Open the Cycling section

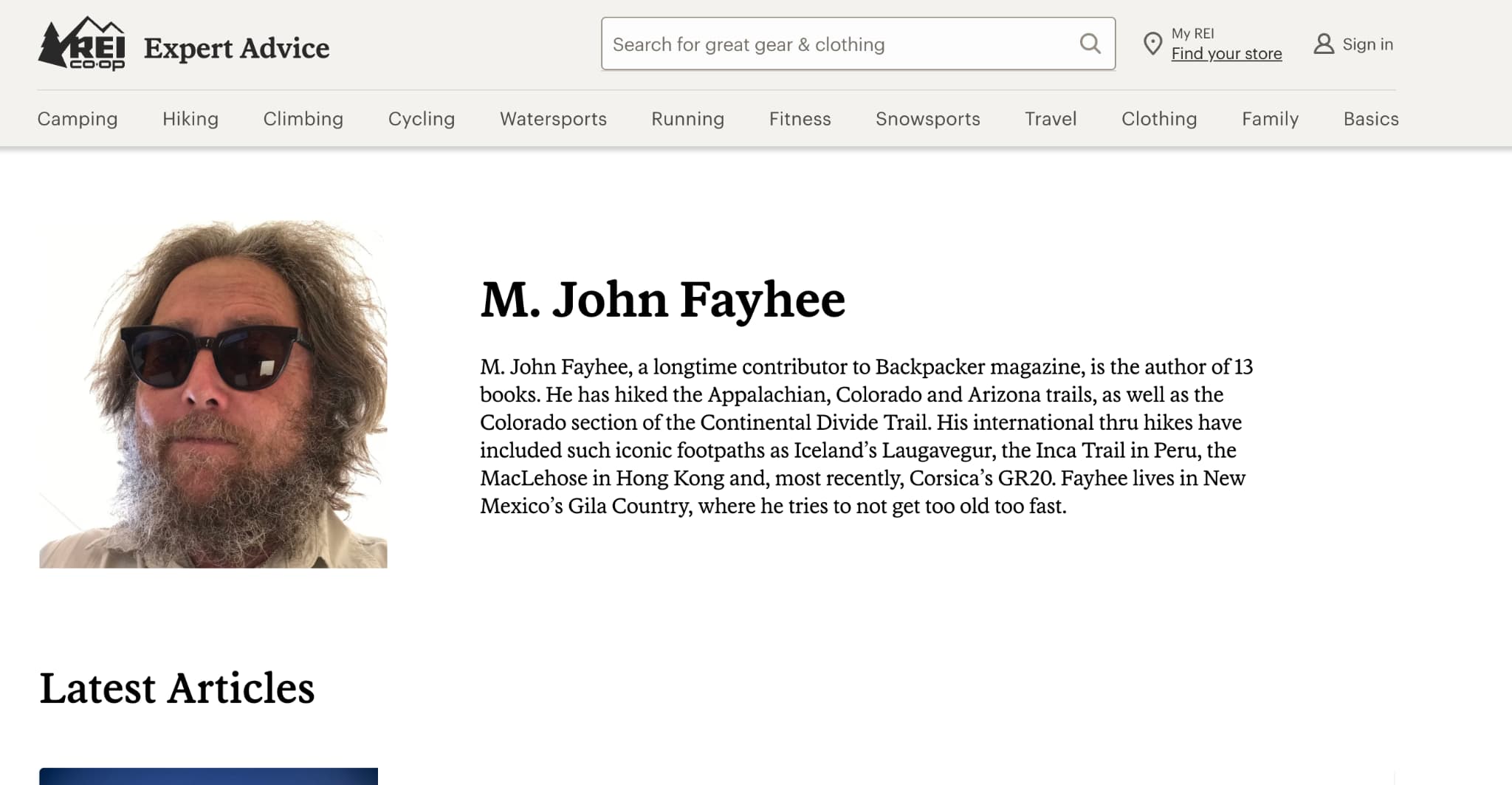click(421, 119)
